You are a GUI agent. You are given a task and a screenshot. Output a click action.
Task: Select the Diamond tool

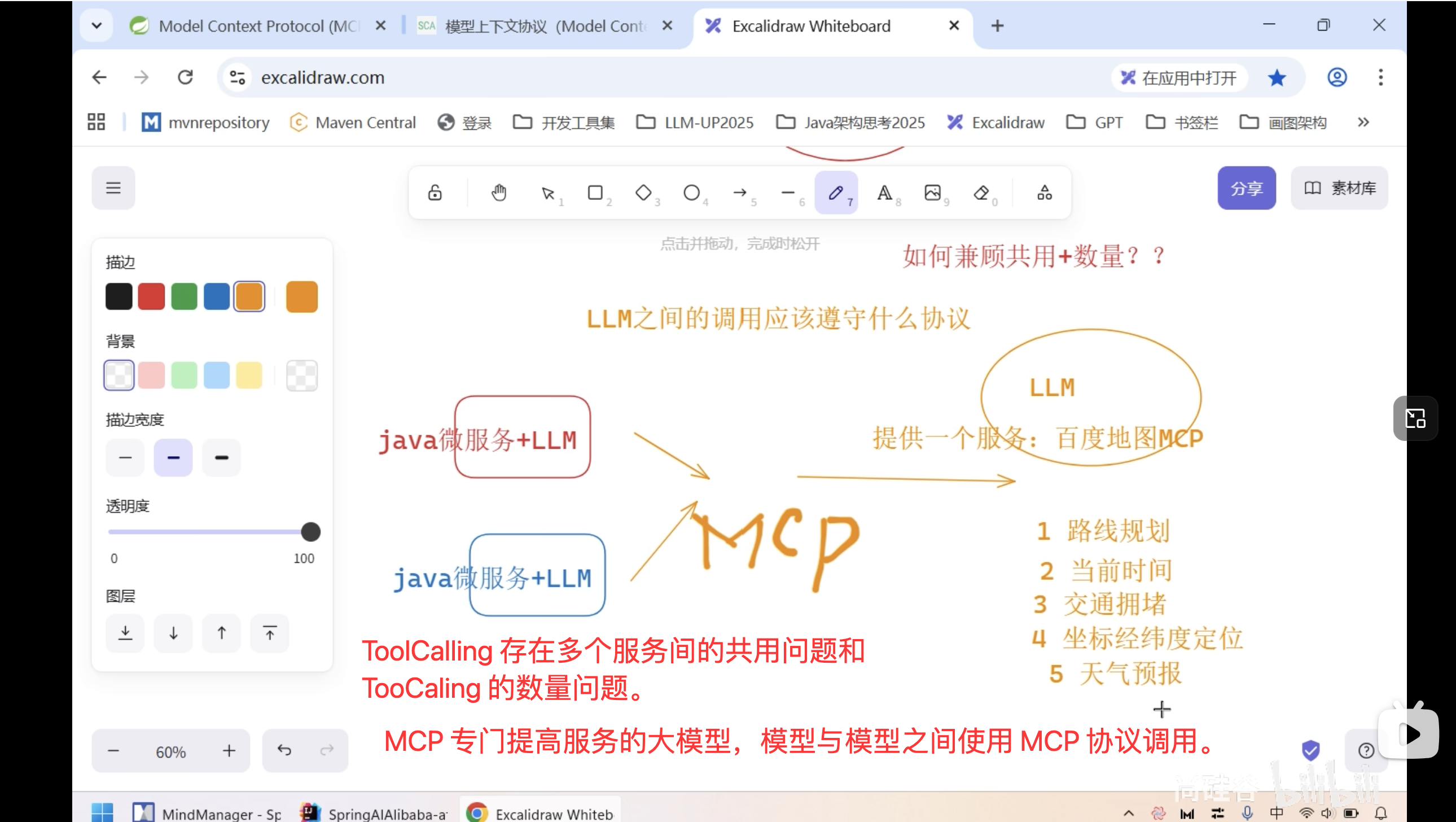[644, 193]
